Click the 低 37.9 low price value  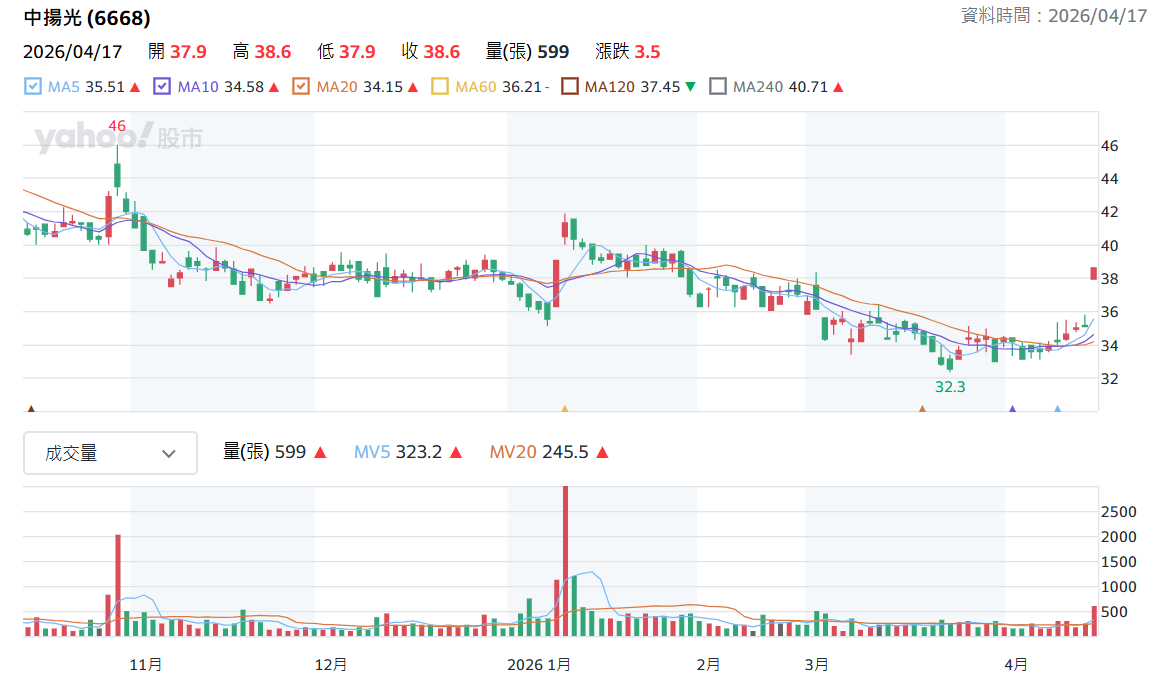346,52
